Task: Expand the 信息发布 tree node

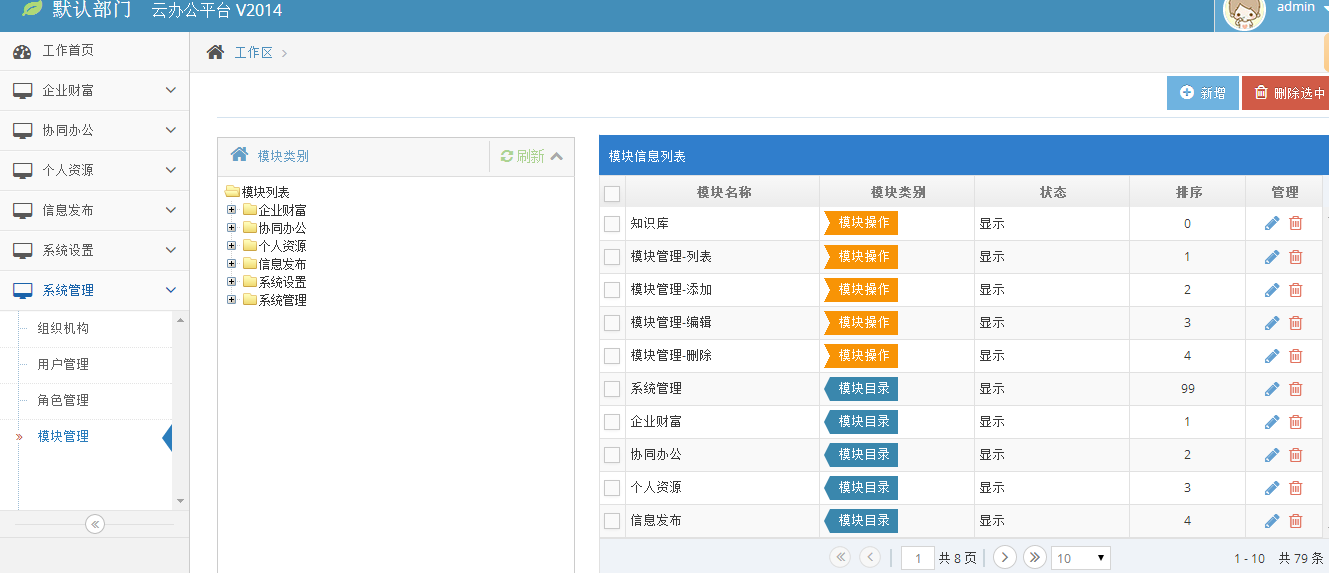Action: tap(232, 264)
